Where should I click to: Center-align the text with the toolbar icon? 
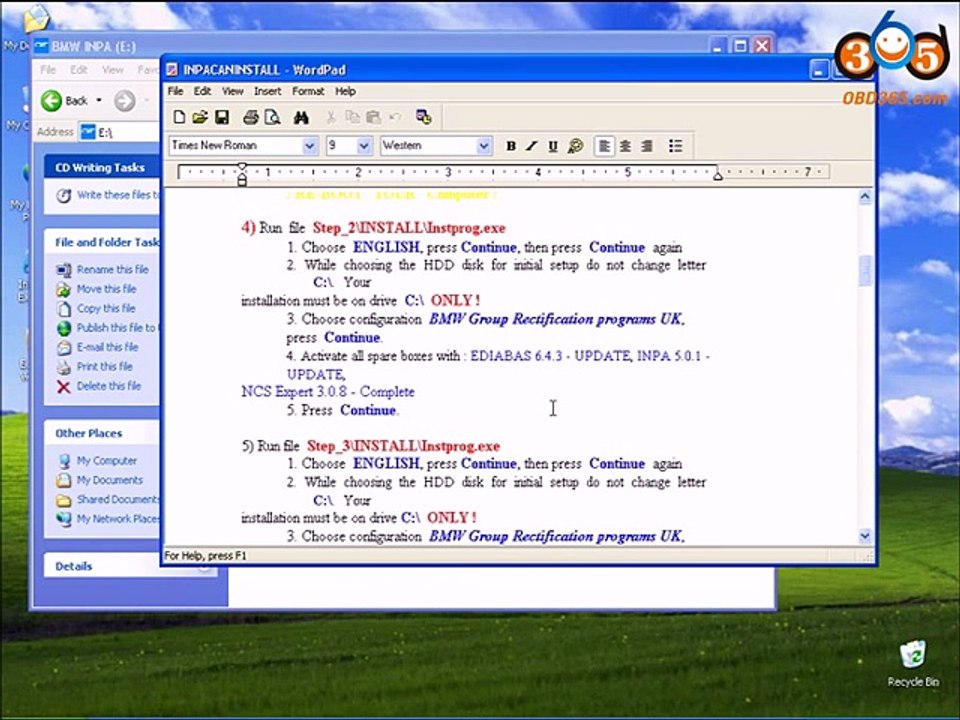[625, 146]
